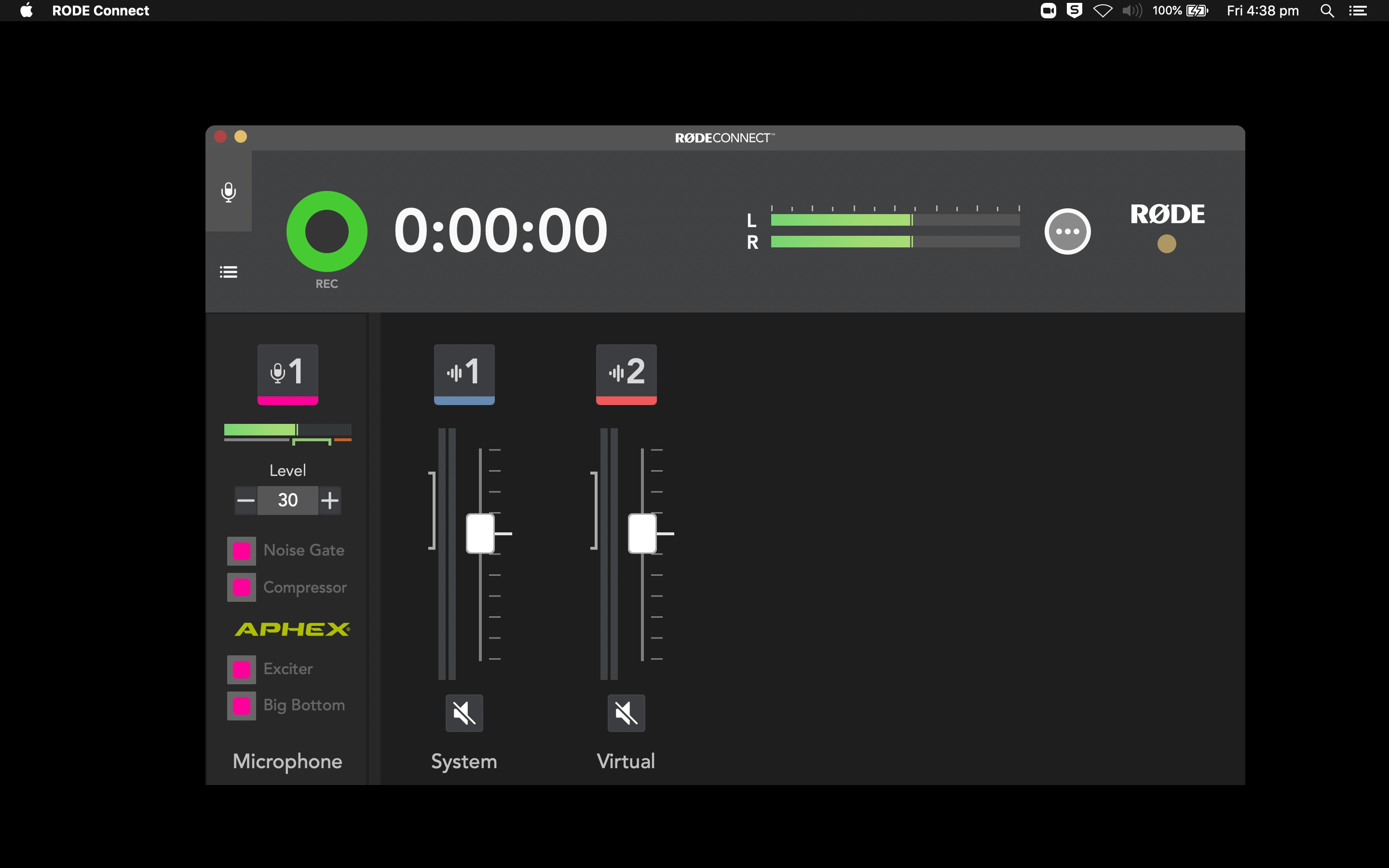The width and height of the screenshot is (1389, 868).
Task: Click the System channel fader handle
Action: tap(480, 533)
